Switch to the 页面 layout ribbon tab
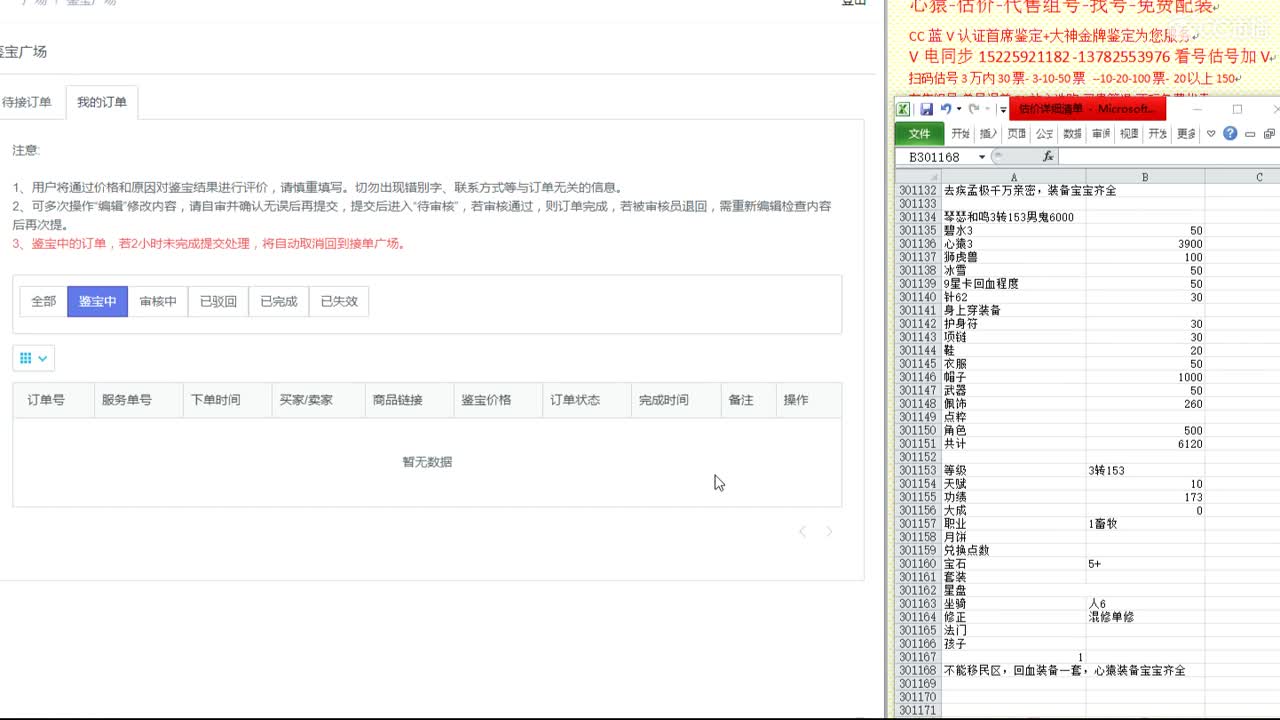 (1017, 134)
